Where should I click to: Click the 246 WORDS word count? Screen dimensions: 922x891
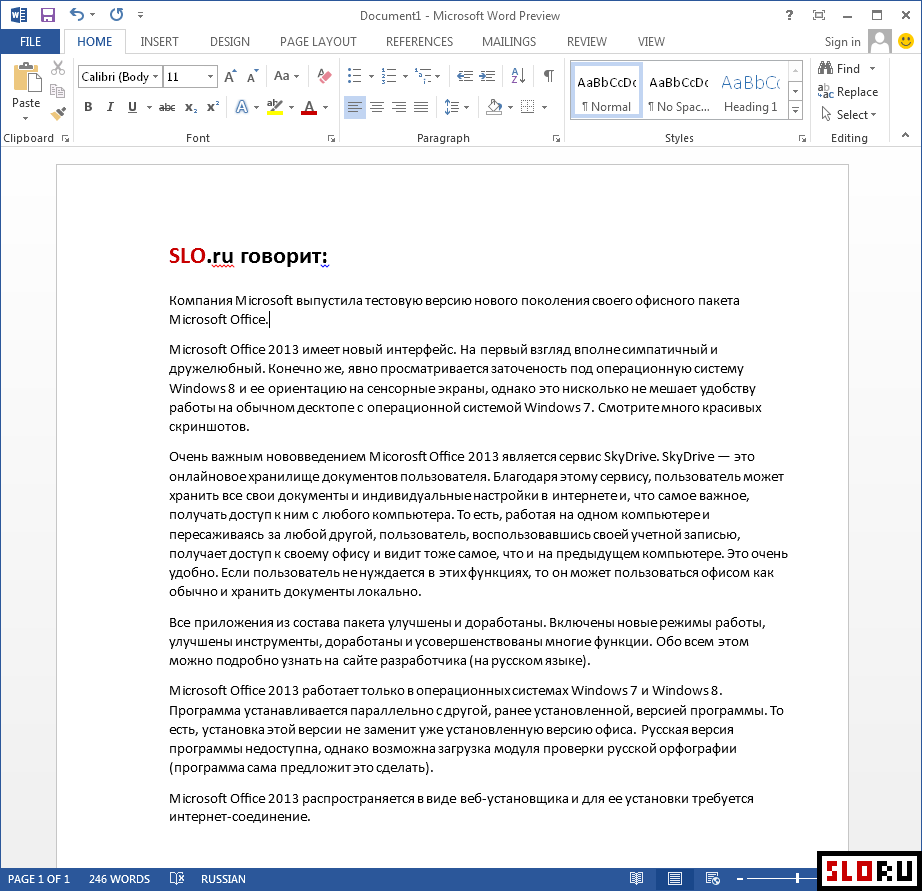tap(119, 879)
